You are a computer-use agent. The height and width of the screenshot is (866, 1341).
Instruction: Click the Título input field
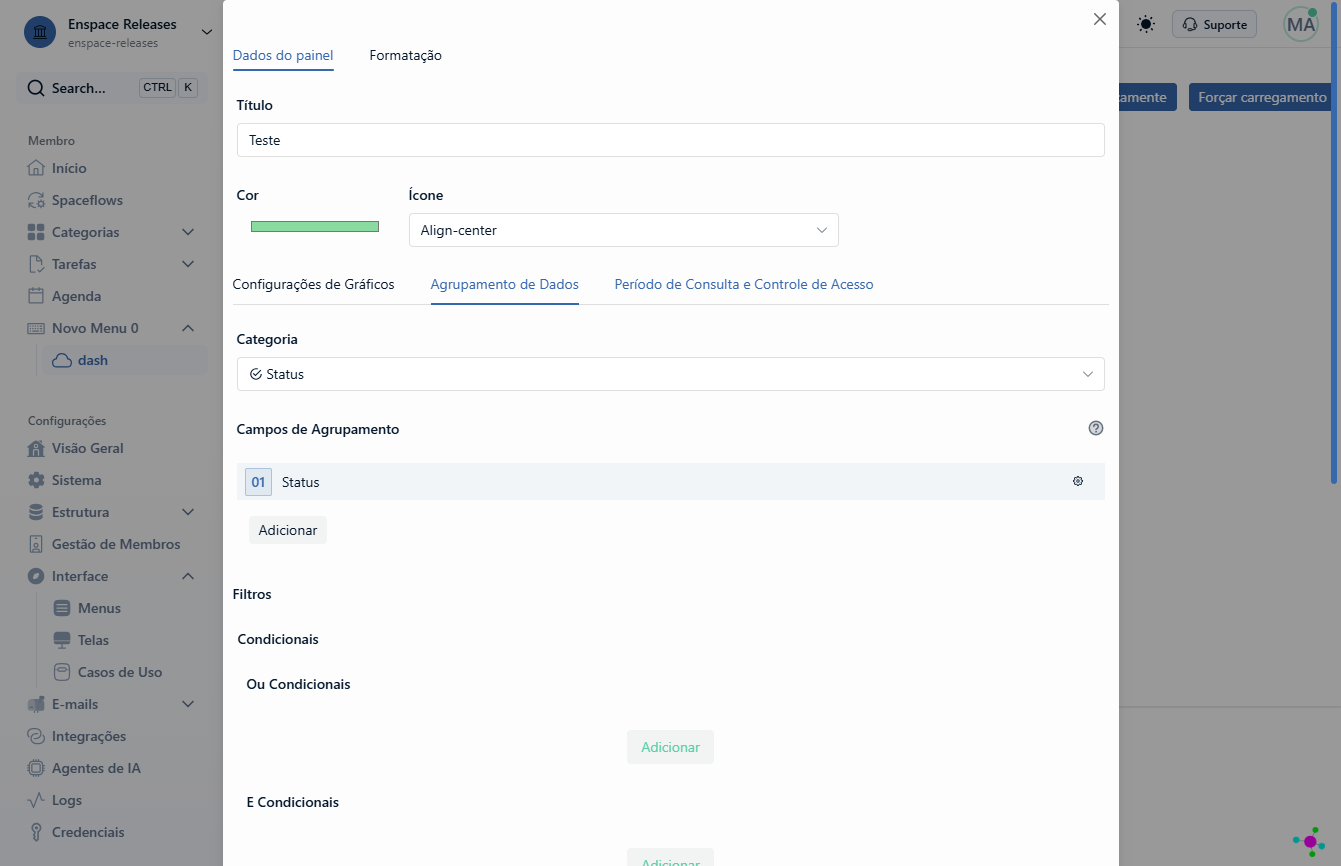pyautogui.click(x=670, y=140)
